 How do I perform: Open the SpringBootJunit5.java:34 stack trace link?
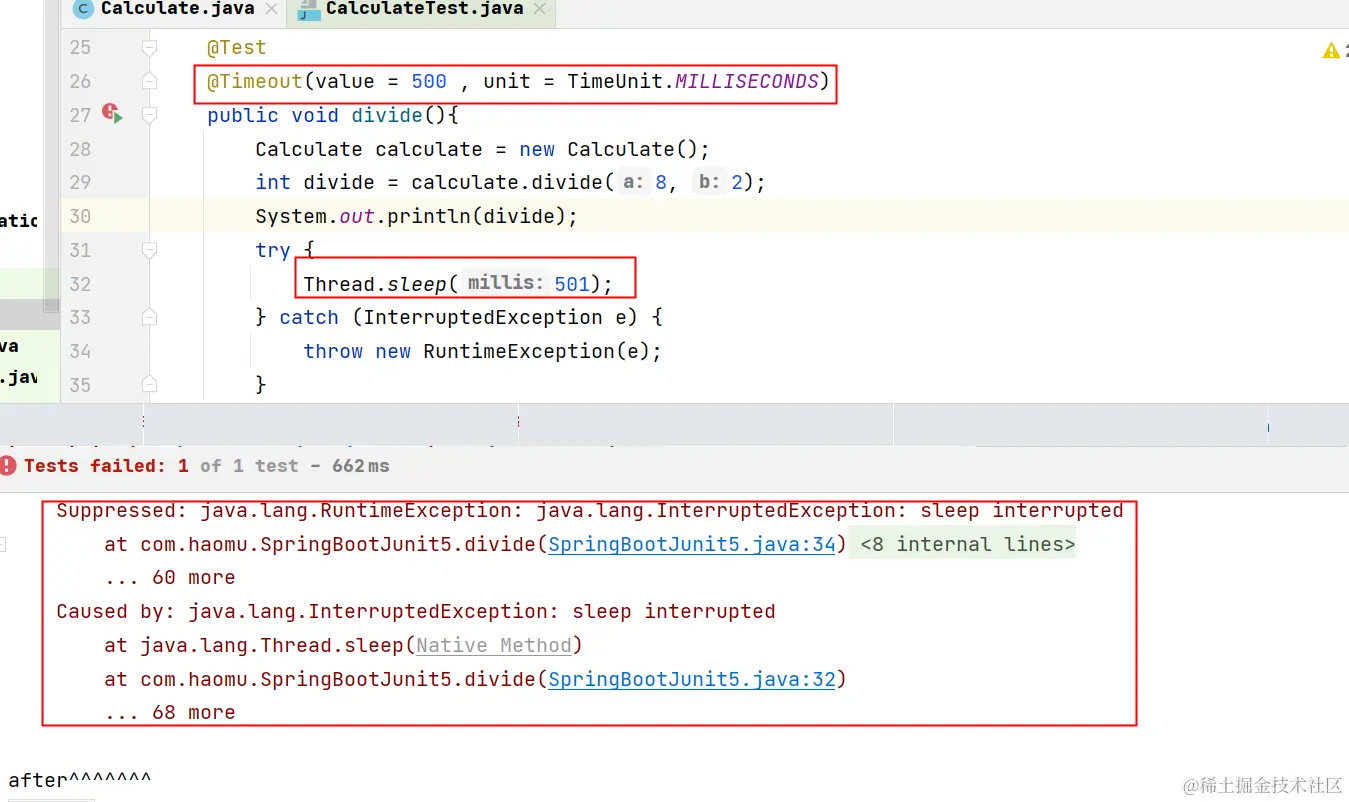[692, 544]
